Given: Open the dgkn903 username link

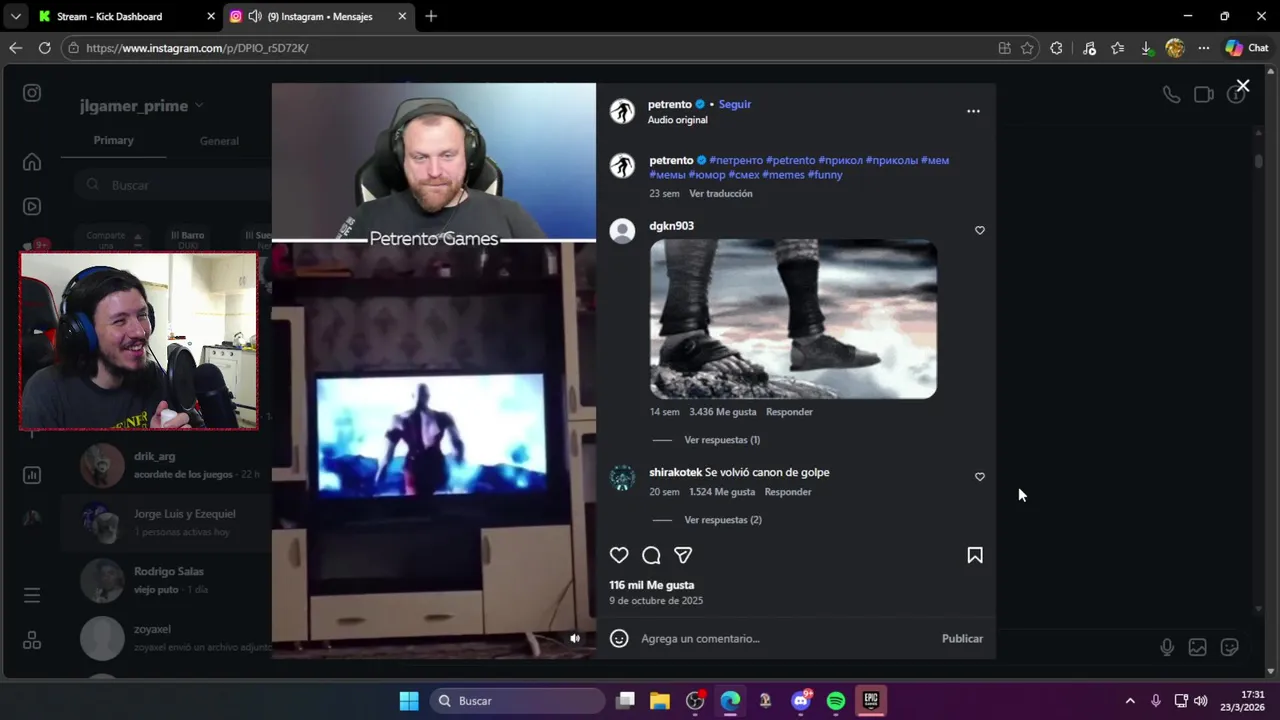Looking at the screenshot, I should [671, 226].
